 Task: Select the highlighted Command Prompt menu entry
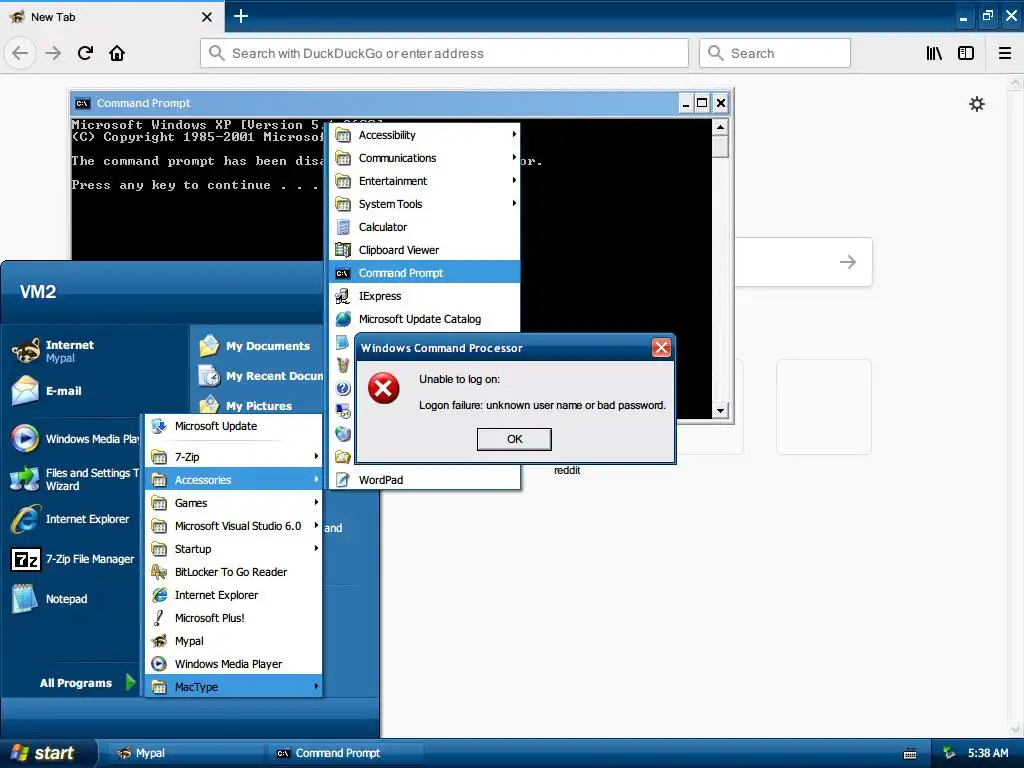pos(424,273)
